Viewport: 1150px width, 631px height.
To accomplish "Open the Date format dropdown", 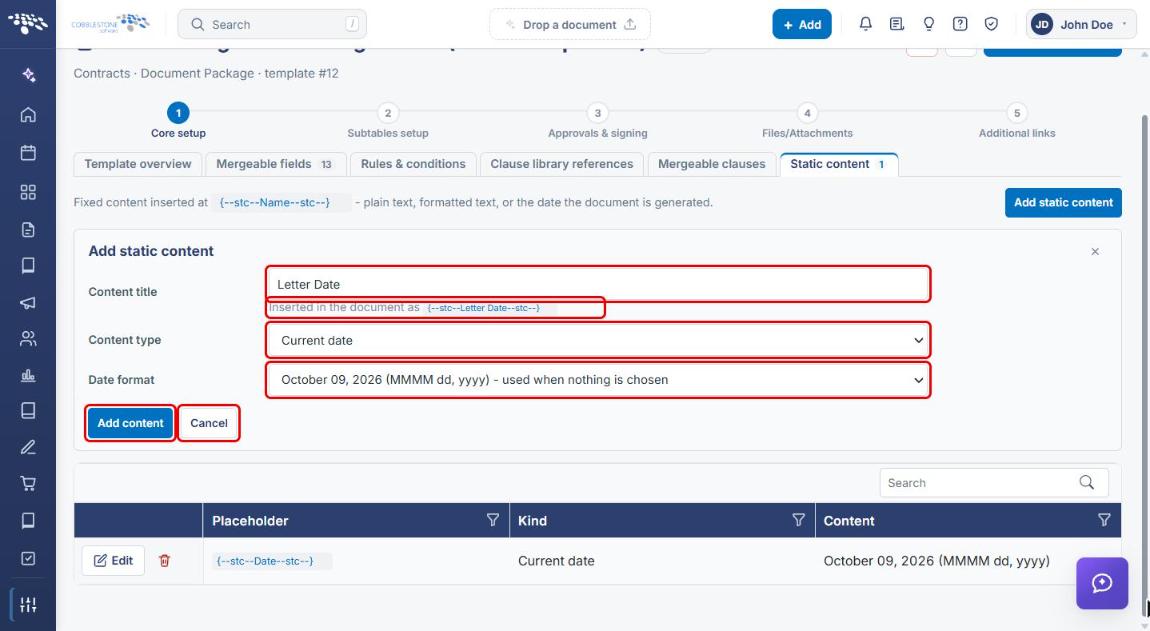I will (598, 380).
